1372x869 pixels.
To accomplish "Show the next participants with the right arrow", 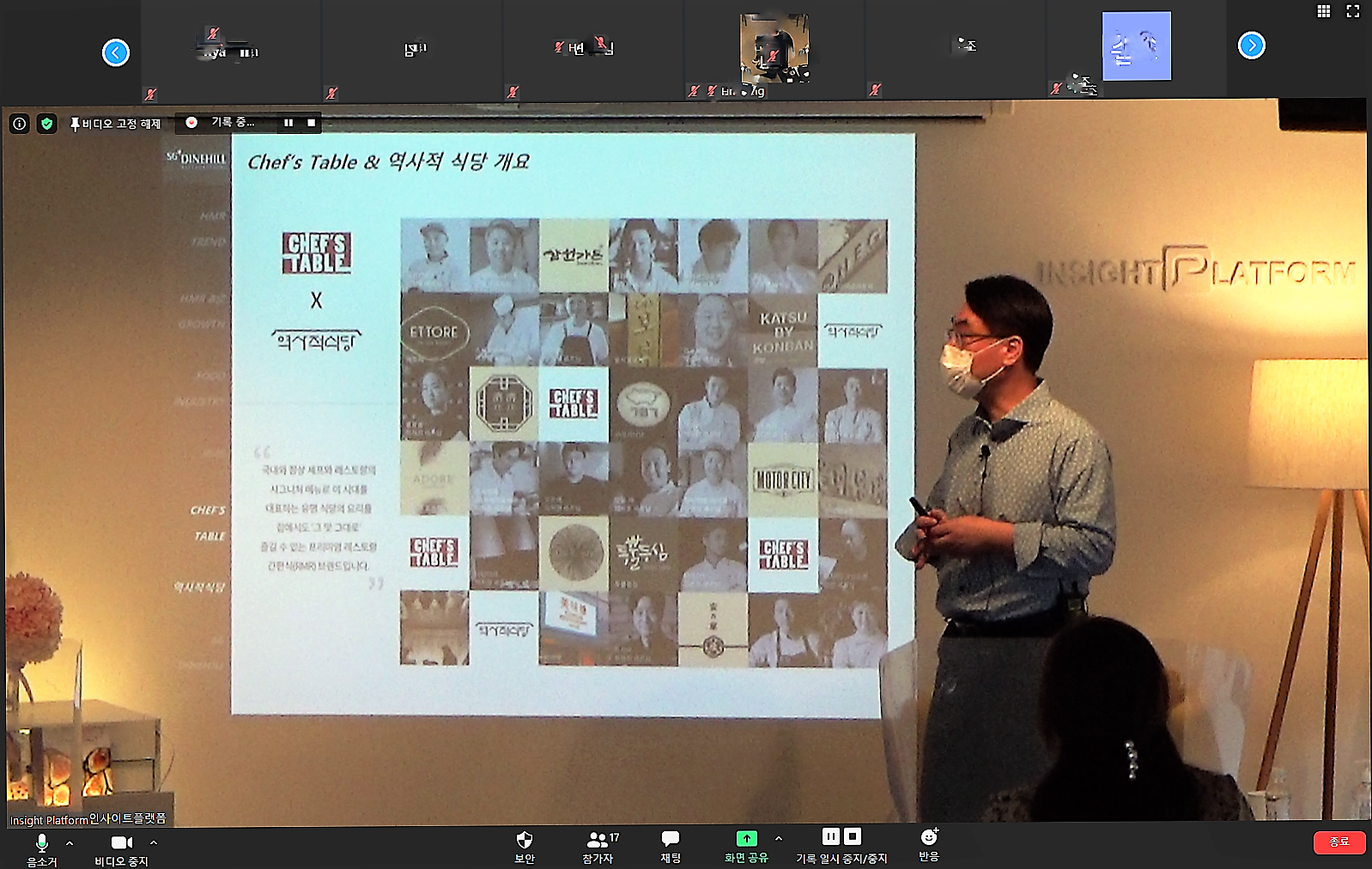I will (x=1252, y=46).
